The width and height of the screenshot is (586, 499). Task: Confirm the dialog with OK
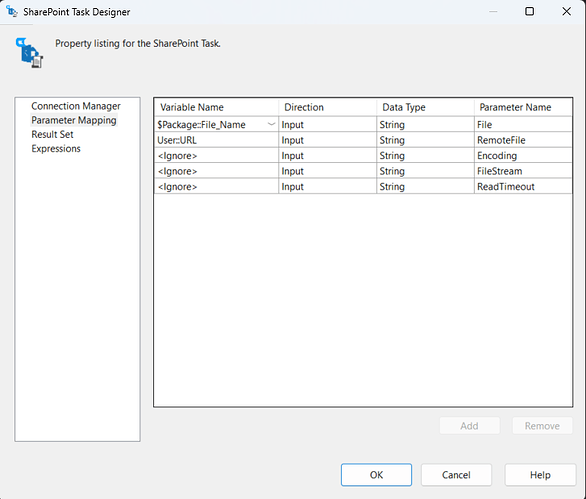(x=376, y=475)
